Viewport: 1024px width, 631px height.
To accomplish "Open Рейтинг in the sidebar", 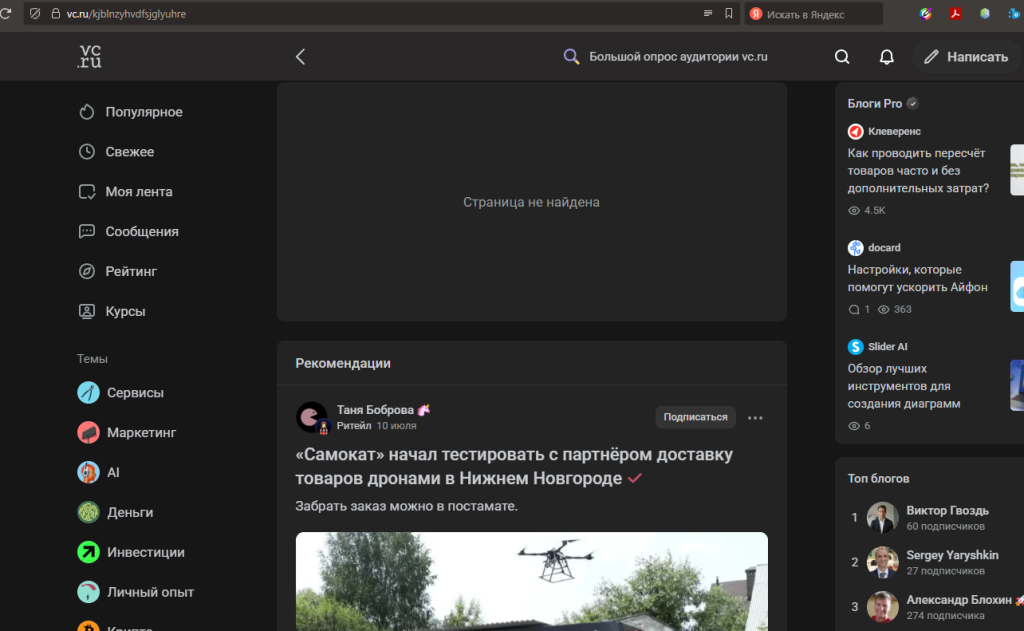I will [118, 271].
